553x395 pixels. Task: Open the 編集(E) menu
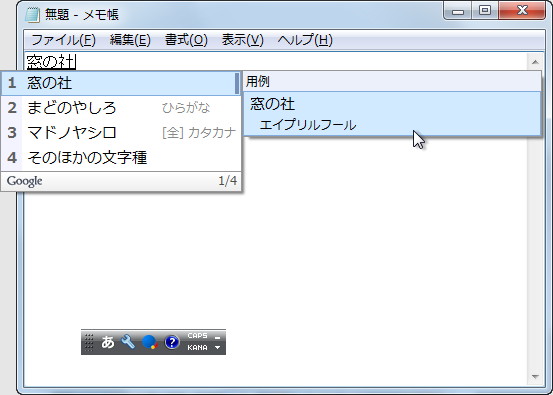point(130,40)
